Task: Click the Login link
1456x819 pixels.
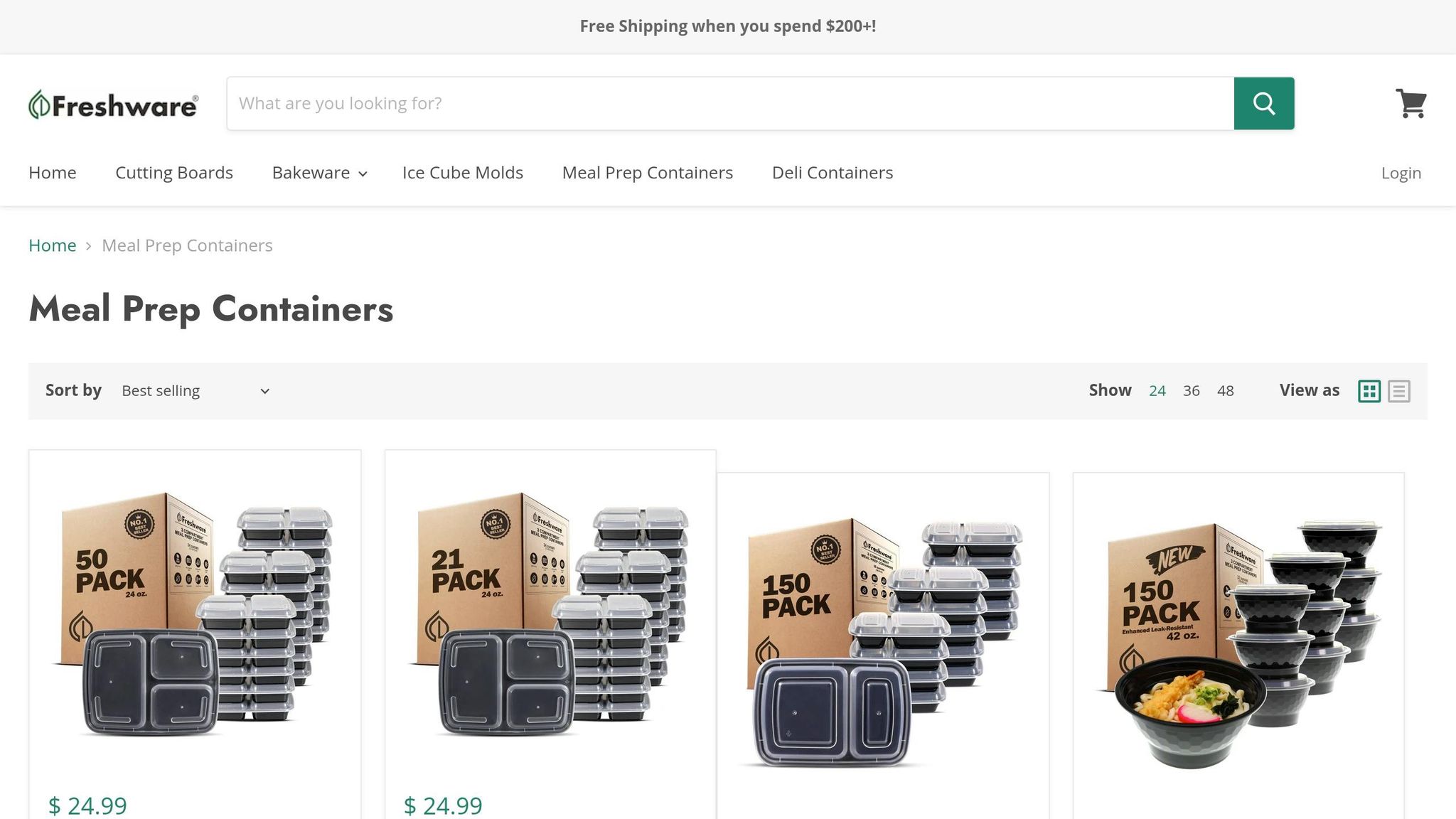Action: [x=1401, y=173]
